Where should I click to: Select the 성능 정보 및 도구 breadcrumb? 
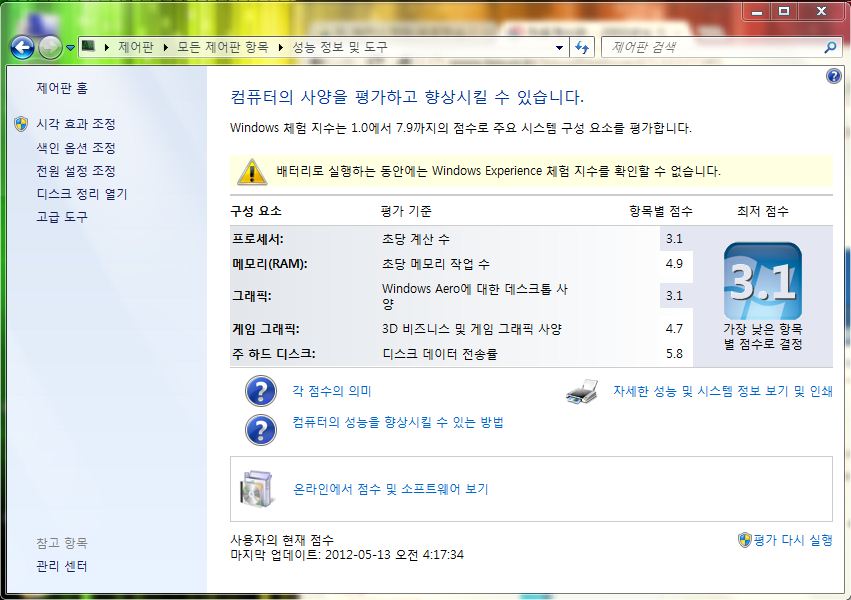(x=340, y=47)
